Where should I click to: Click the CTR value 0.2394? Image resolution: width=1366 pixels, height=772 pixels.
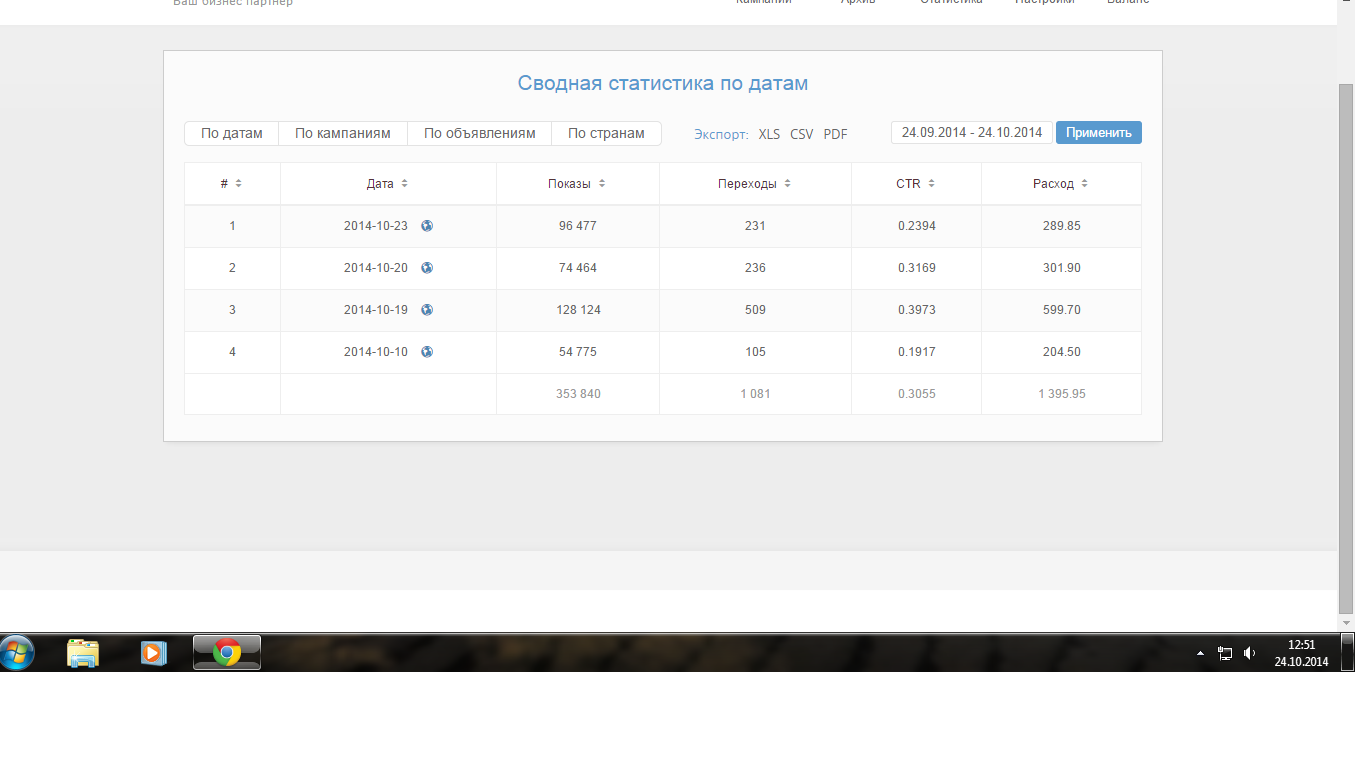(917, 226)
